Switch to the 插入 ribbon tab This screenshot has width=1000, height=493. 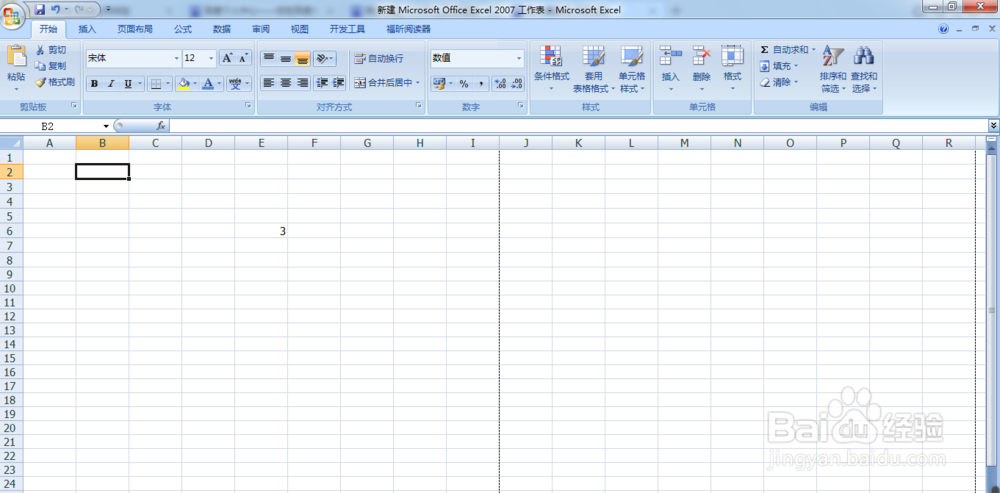[x=87, y=29]
